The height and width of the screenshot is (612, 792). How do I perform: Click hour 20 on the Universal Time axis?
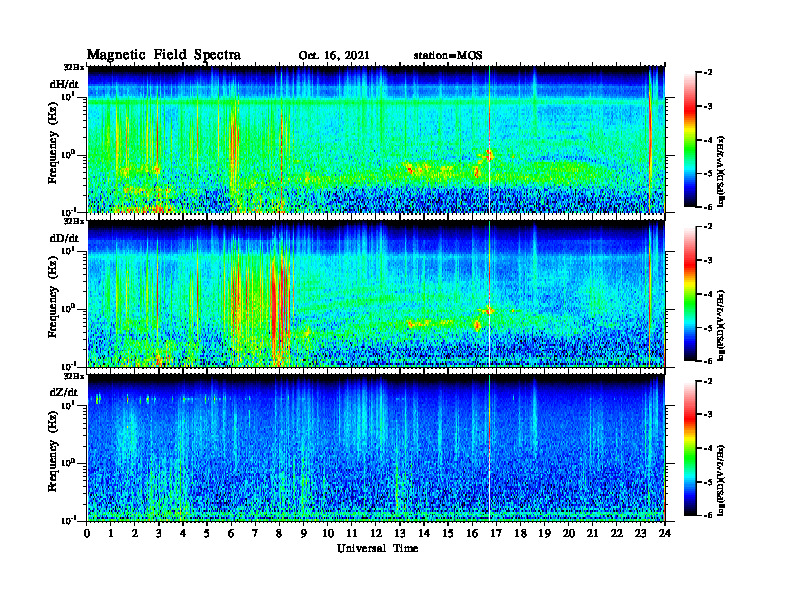tap(568, 533)
